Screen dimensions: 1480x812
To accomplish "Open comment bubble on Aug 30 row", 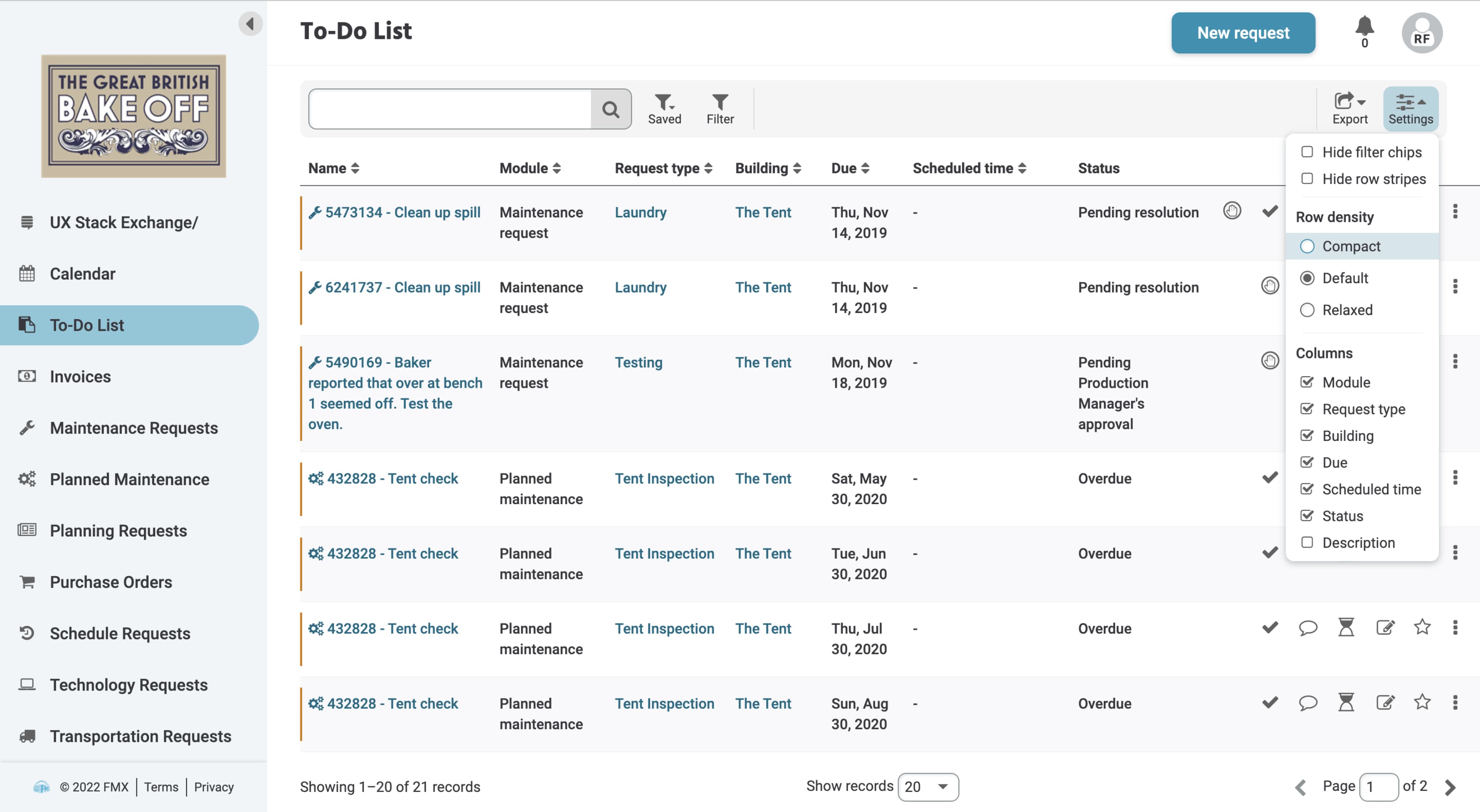I will click(x=1308, y=702).
